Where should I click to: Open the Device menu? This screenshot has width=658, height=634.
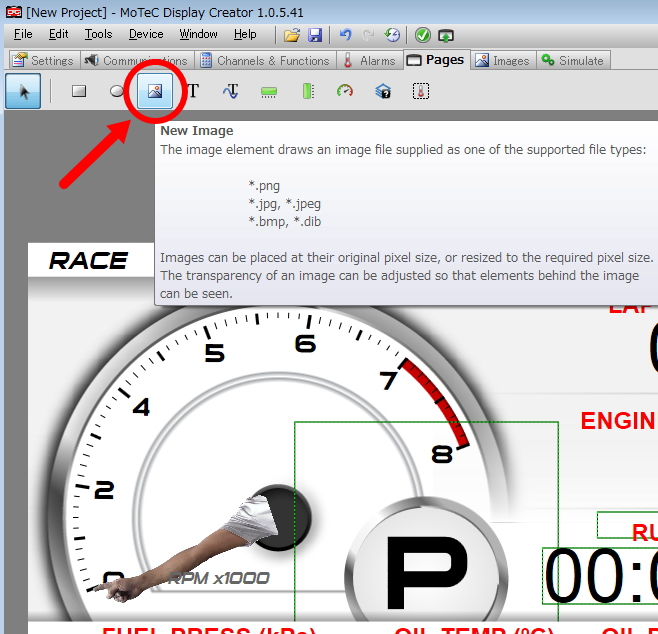(146, 34)
